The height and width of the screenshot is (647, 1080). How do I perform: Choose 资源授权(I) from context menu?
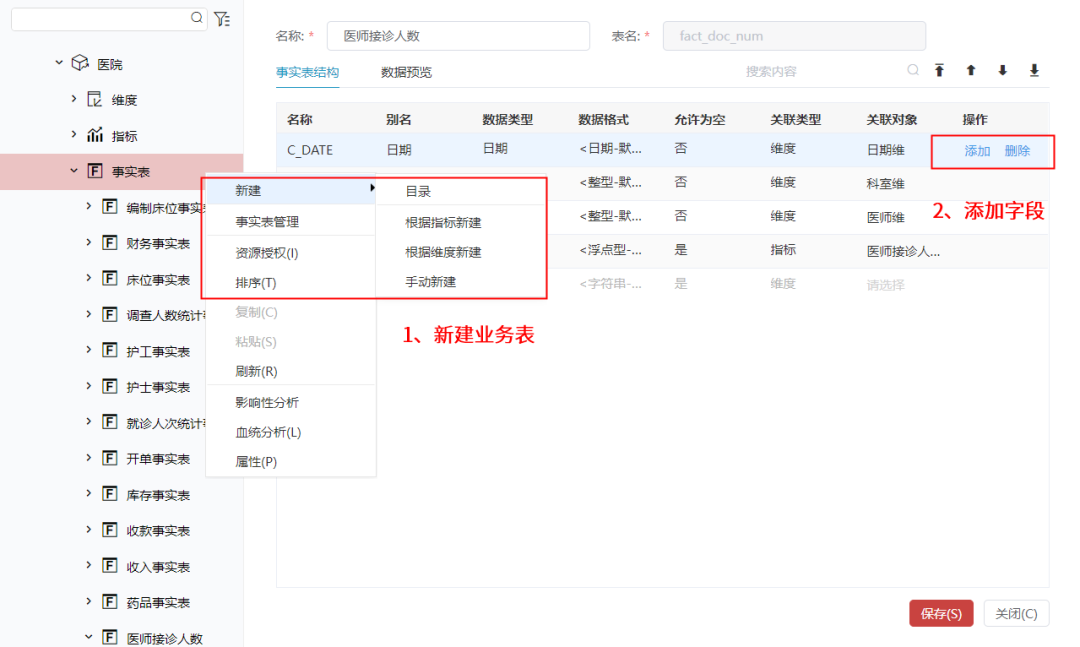[x=291, y=253]
